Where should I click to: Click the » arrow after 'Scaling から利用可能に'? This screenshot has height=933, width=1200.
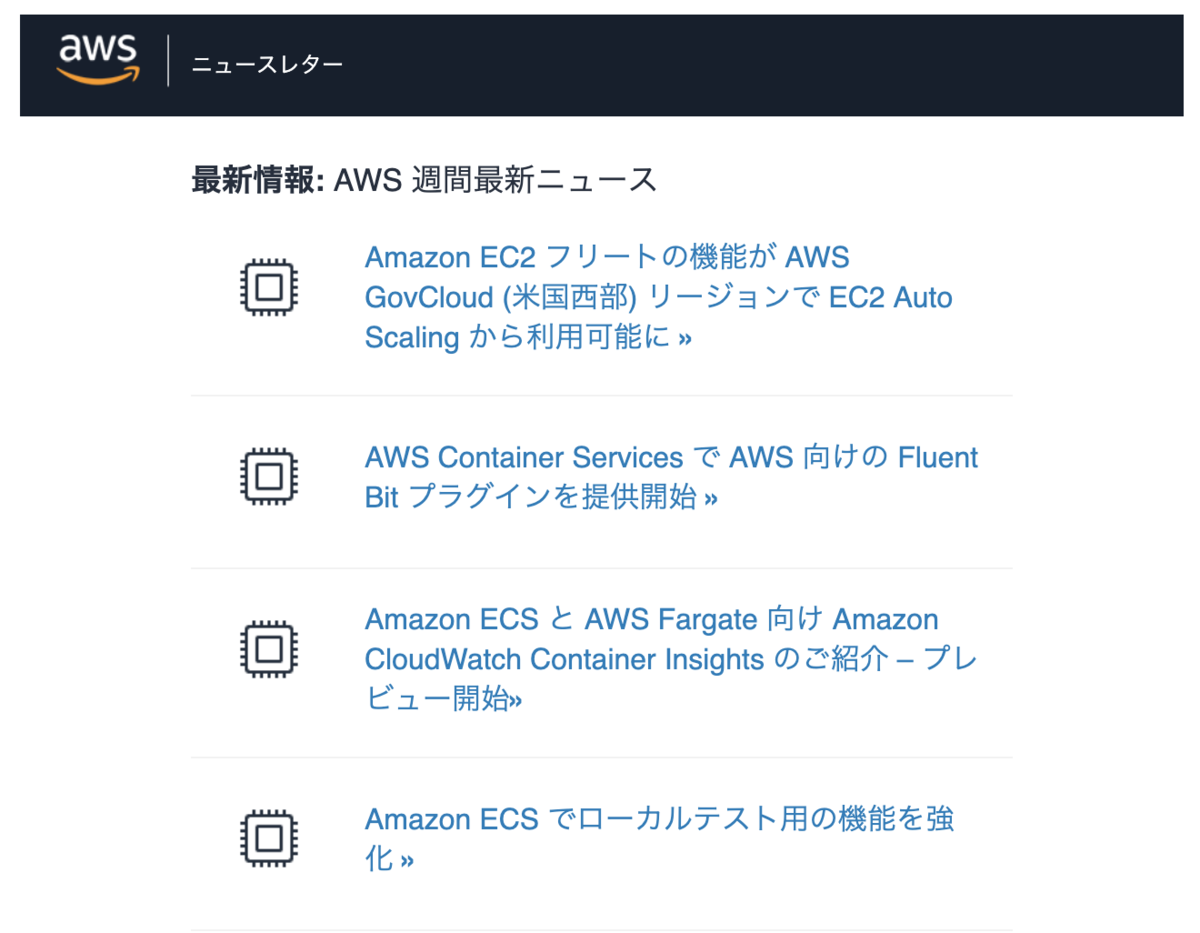click(x=685, y=339)
